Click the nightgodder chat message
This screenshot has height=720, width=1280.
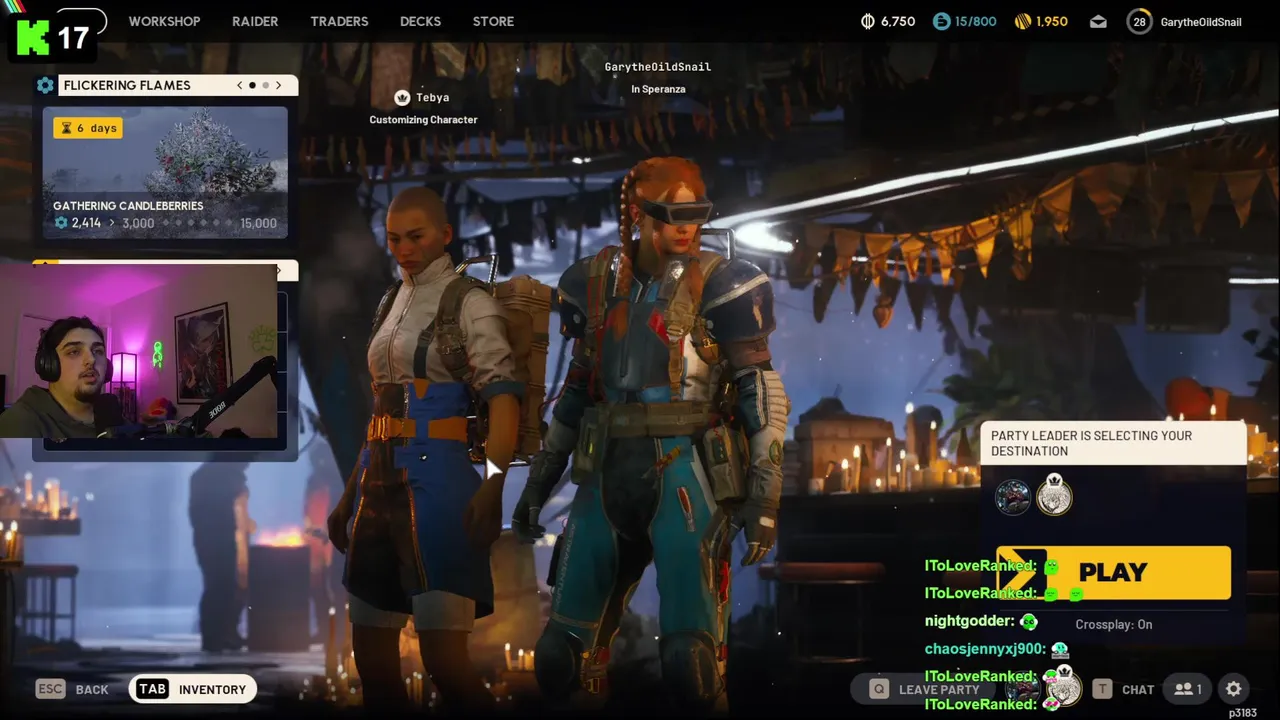(981, 621)
